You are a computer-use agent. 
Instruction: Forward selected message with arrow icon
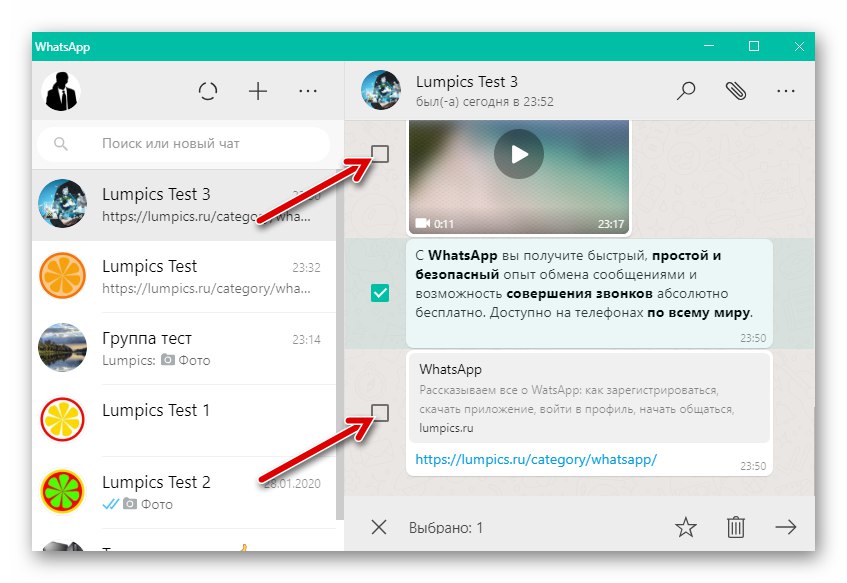click(786, 527)
